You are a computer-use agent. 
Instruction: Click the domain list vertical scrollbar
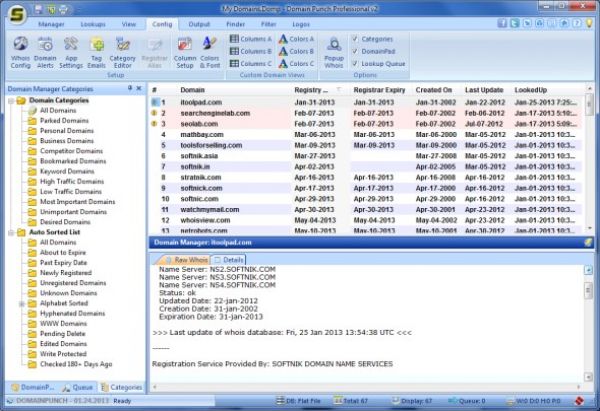click(589, 158)
